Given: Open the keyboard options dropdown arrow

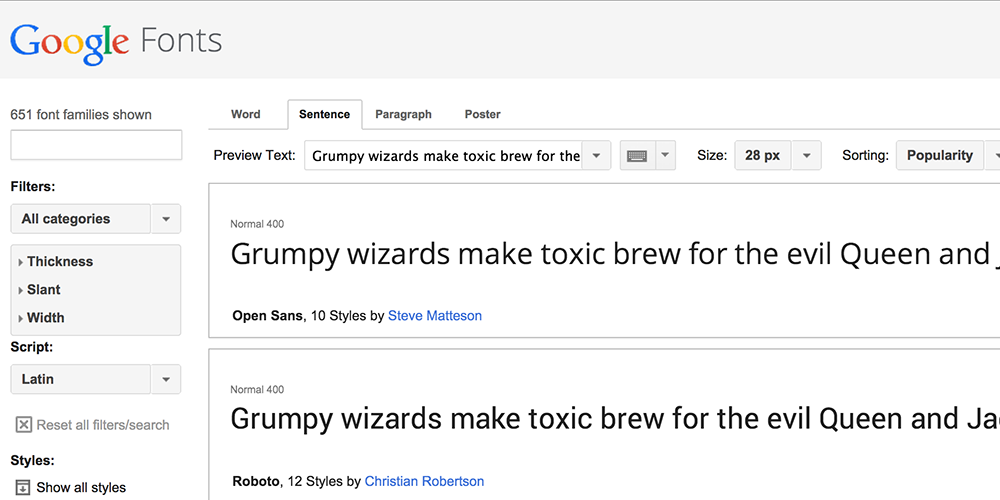Looking at the screenshot, I should click(665, 156).
